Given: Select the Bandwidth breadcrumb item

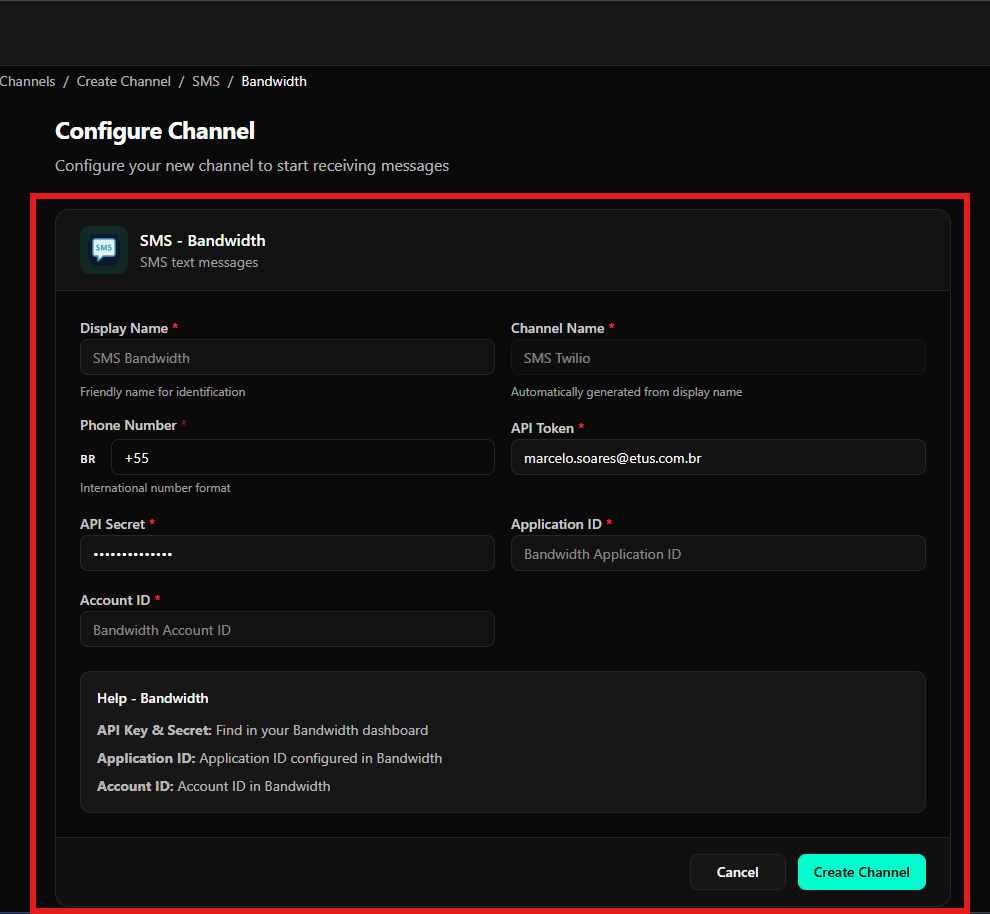Looking at the screenshot, I should (274, 81).
